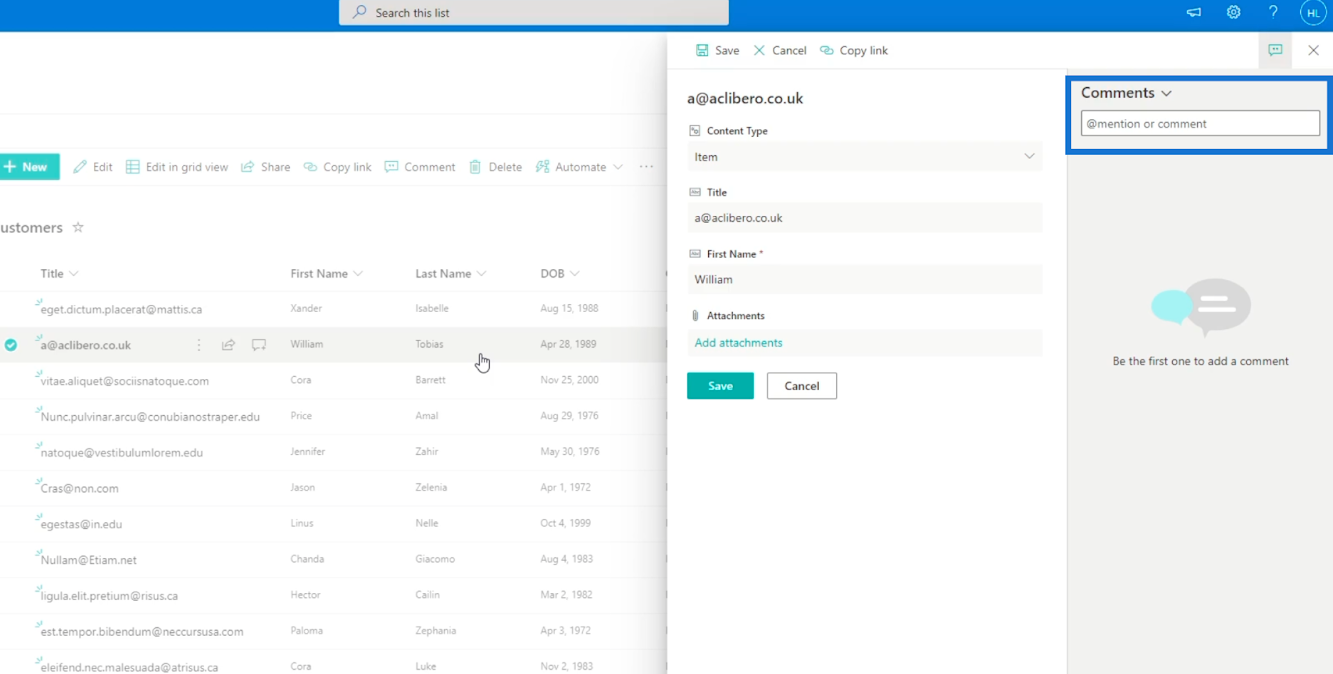The height and width of the screenshot is (674, 1333).
Task: Open egestas@in.edu item
Action: click(x=81, y=524)
